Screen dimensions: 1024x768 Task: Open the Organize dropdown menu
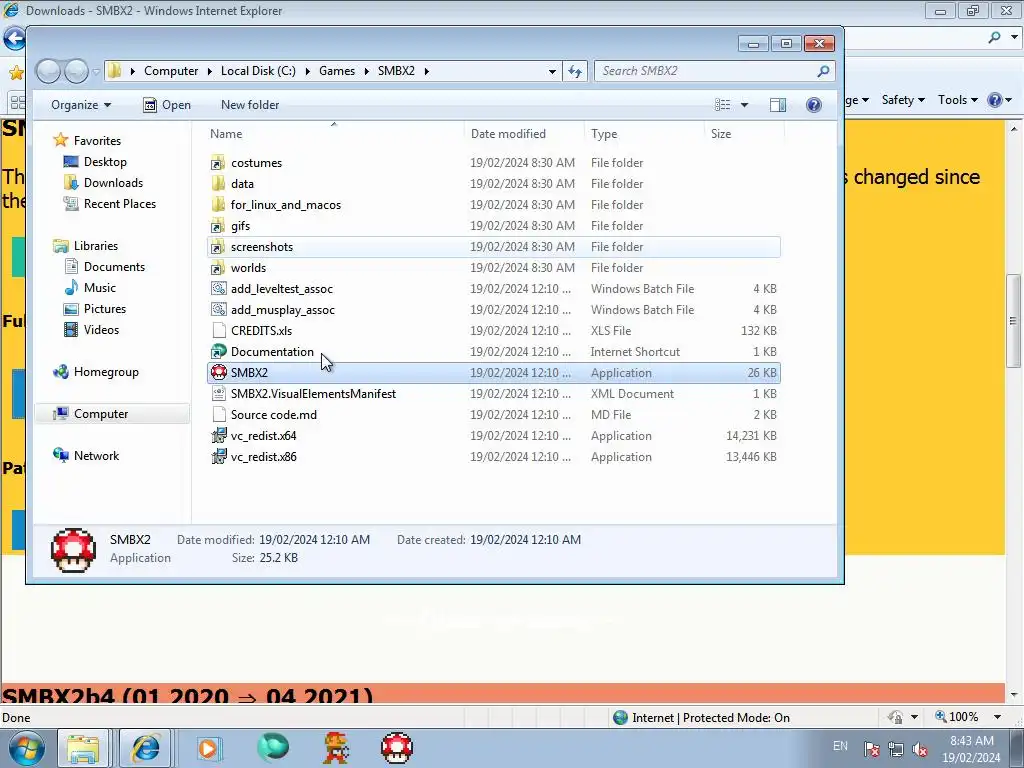(81, 105)
